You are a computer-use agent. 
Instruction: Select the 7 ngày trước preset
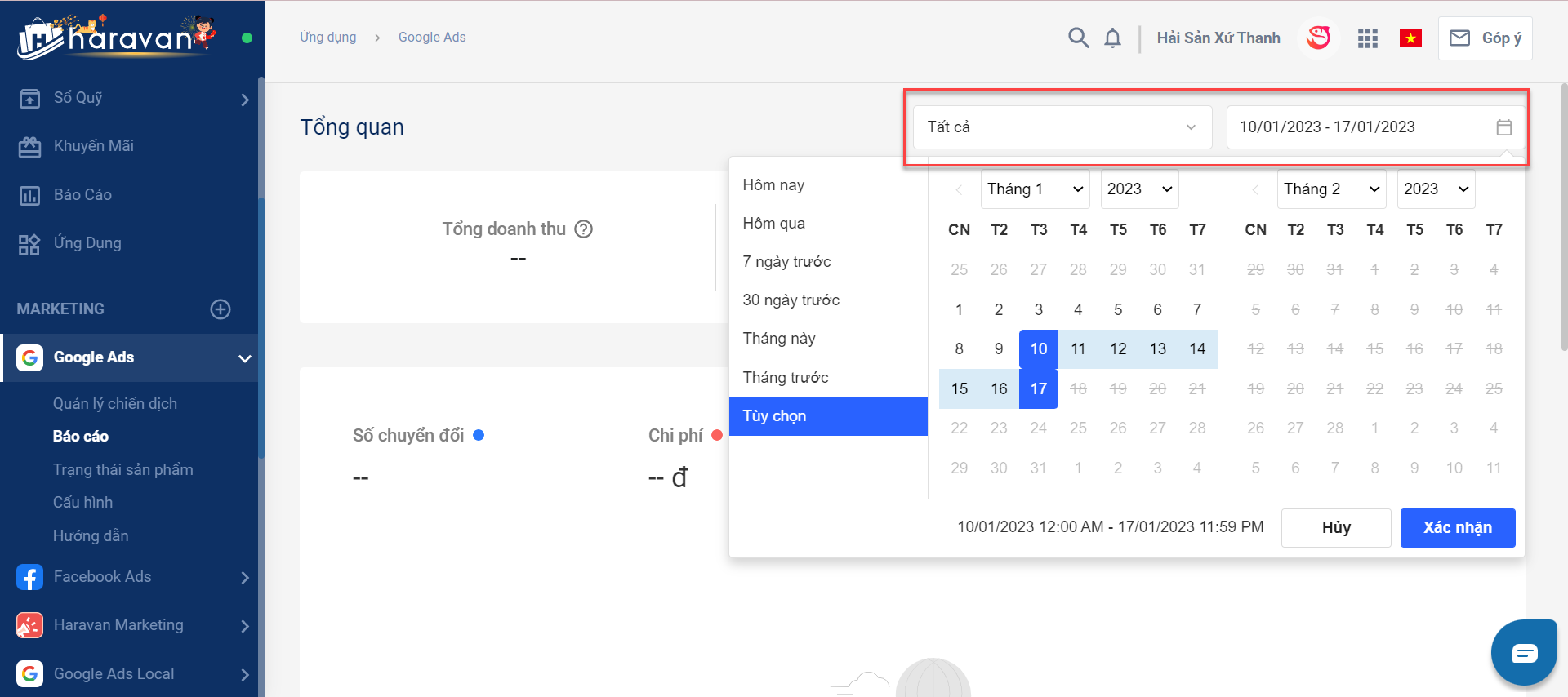point(786,262)
